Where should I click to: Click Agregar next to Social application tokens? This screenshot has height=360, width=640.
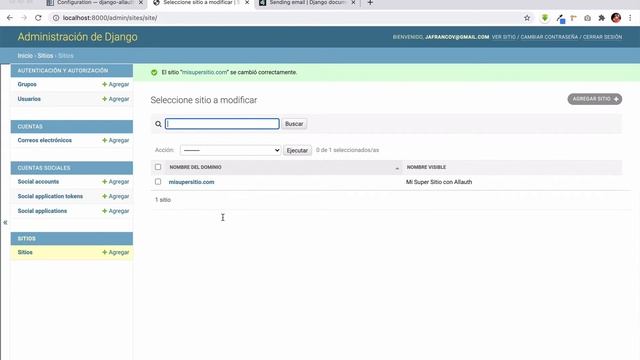pyautogui.click(x=116, y=196)
